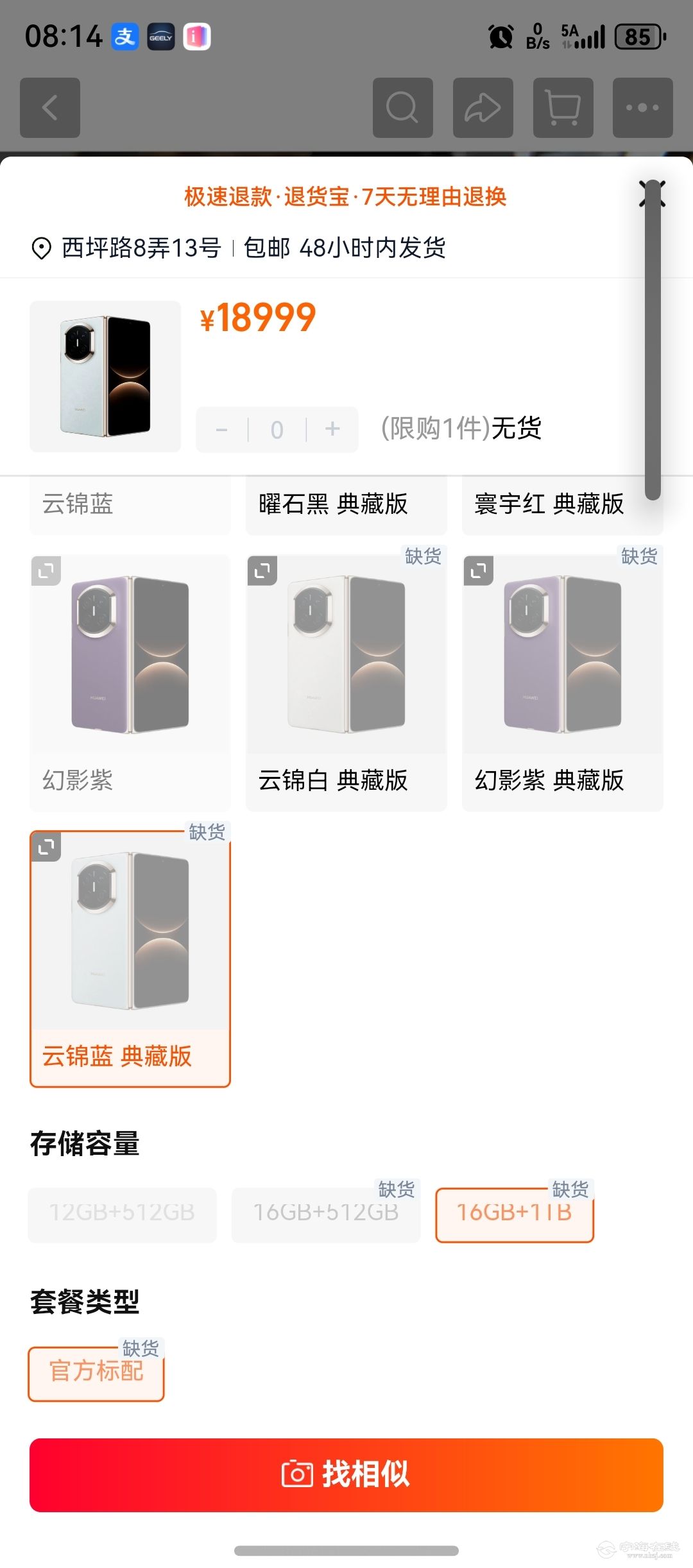This screenshot has height=1568, width=693.
Task: Tap the back arrow icon
Action: 50,108
